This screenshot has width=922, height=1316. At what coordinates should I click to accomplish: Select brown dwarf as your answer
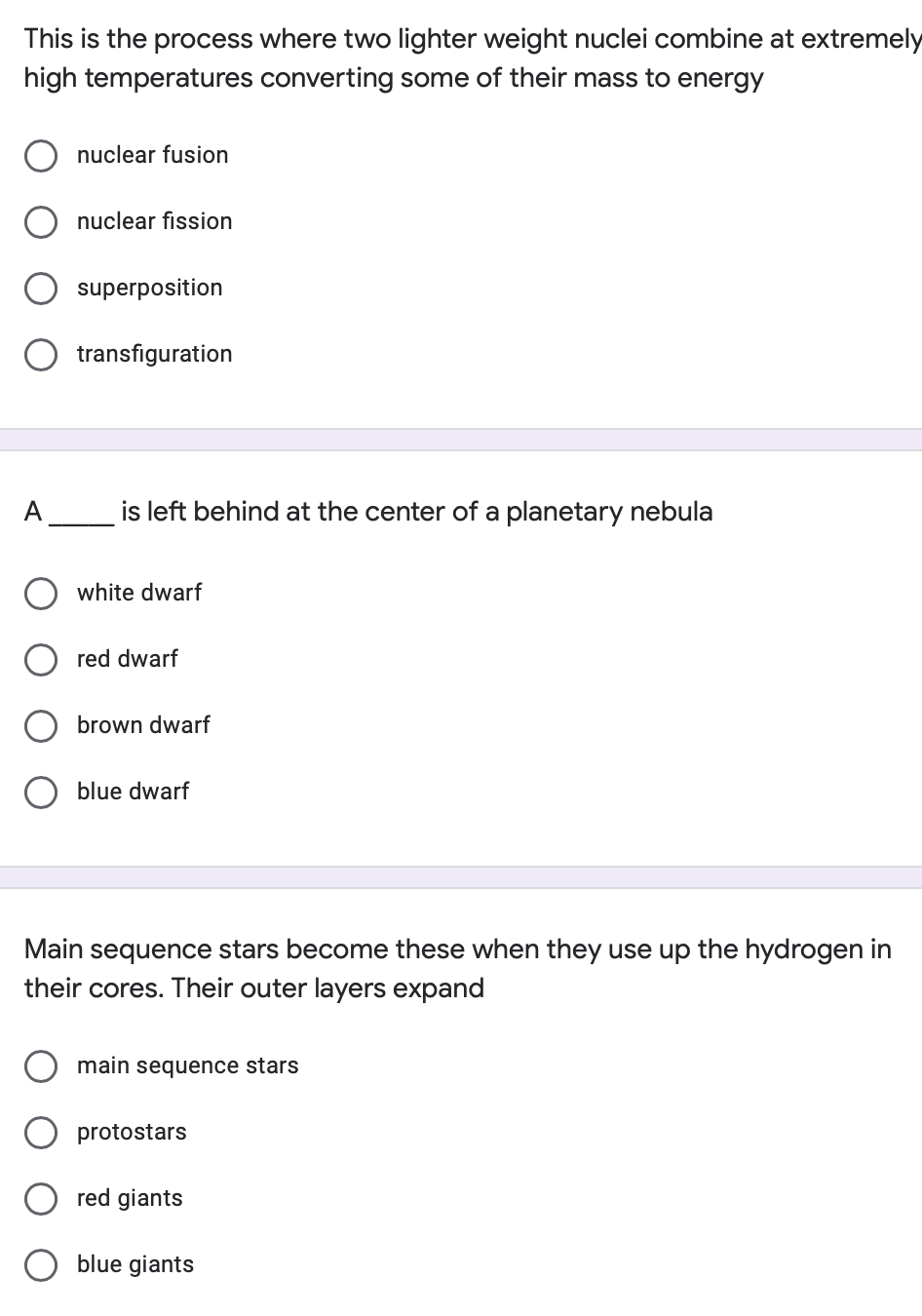40,725
